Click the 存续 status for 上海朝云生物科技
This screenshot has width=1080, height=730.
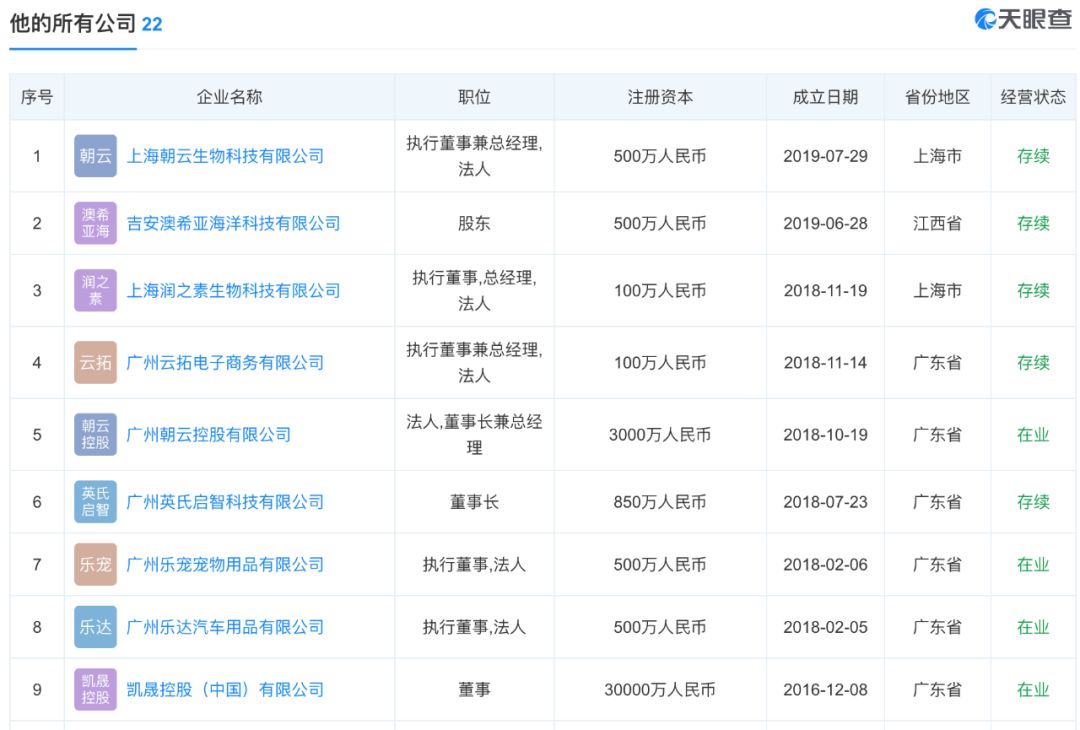[1033, 156]
